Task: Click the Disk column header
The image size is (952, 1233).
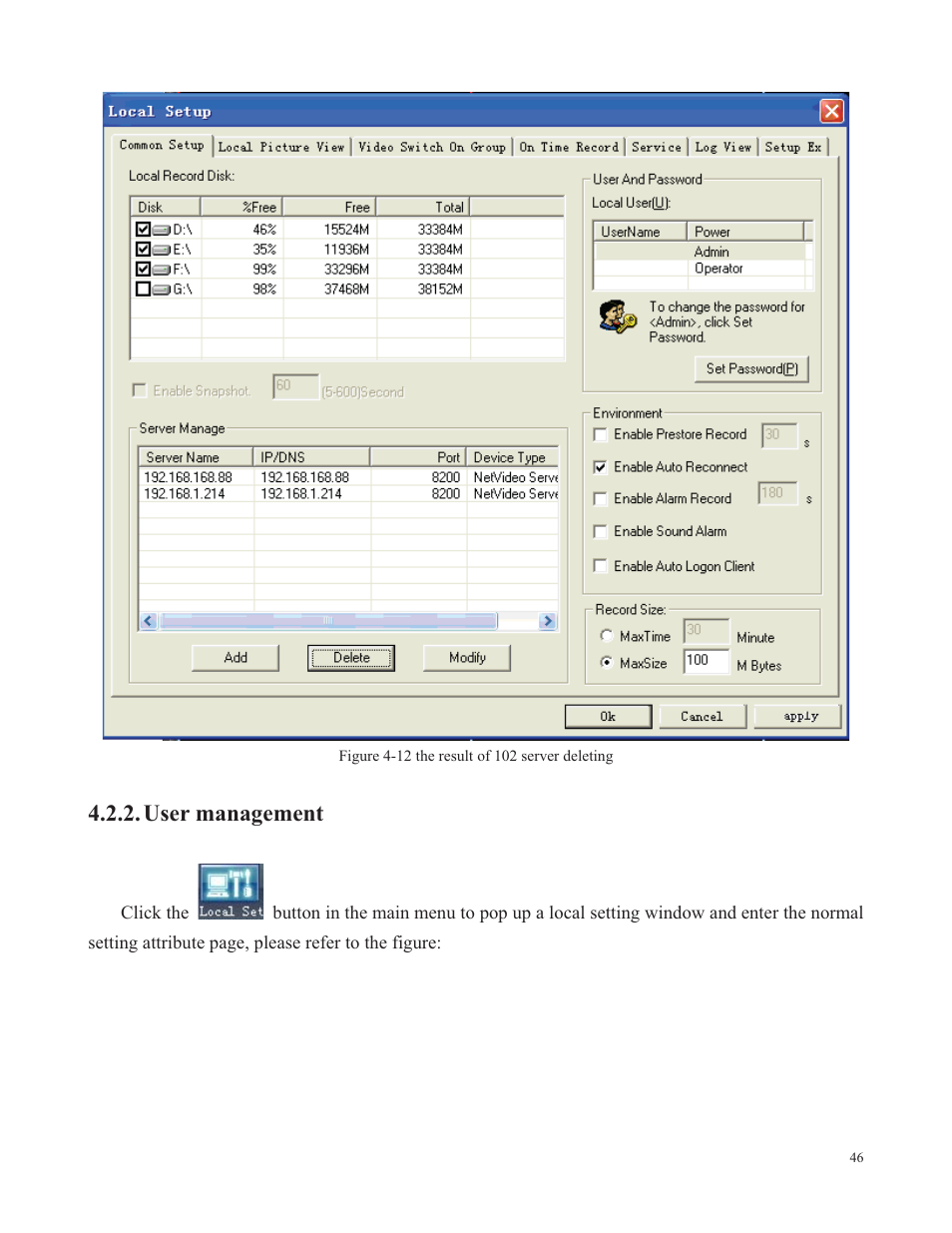Action: click(166, 208)
